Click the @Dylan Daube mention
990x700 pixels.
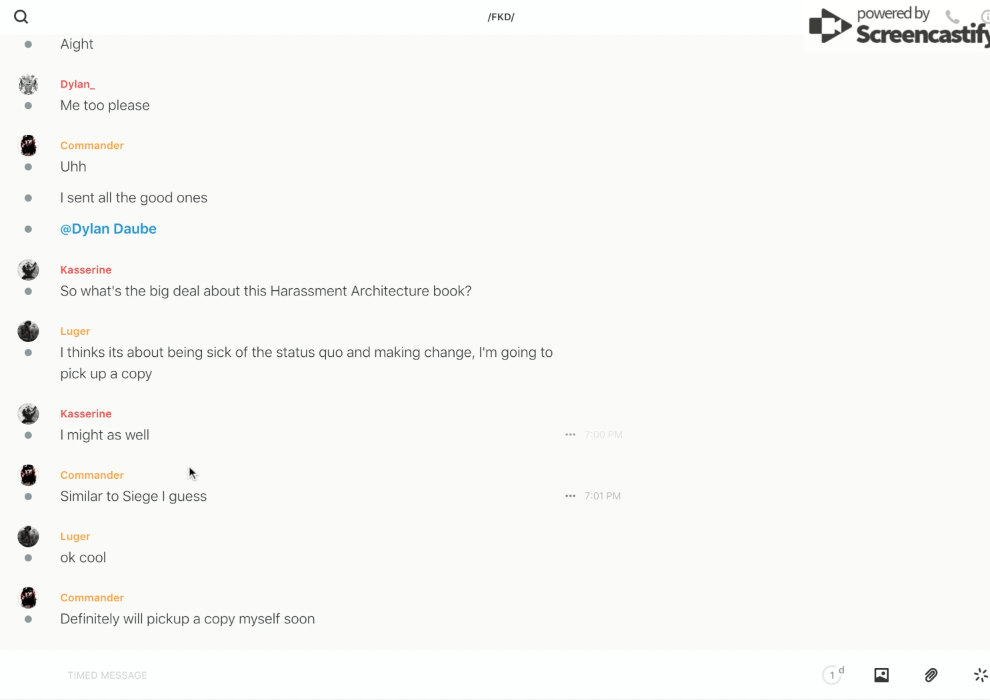coord(108,229)
